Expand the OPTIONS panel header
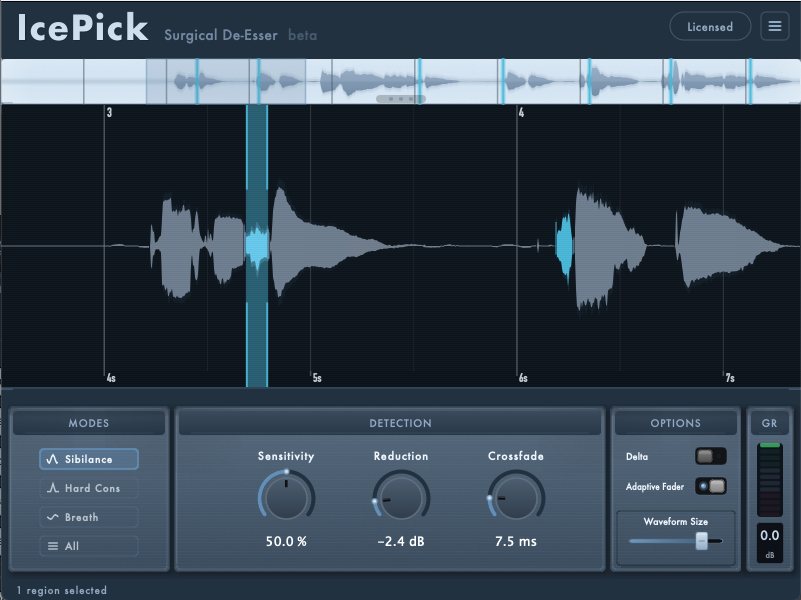The image size is (801, 600). pyautogui.click(x=675, y=422)
